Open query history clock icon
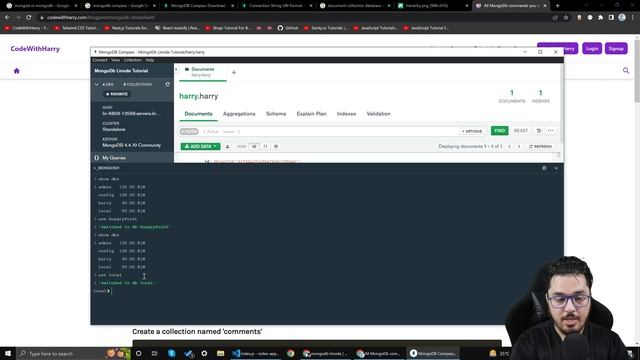Screen dimensions: 640x360 coord(538,131)
